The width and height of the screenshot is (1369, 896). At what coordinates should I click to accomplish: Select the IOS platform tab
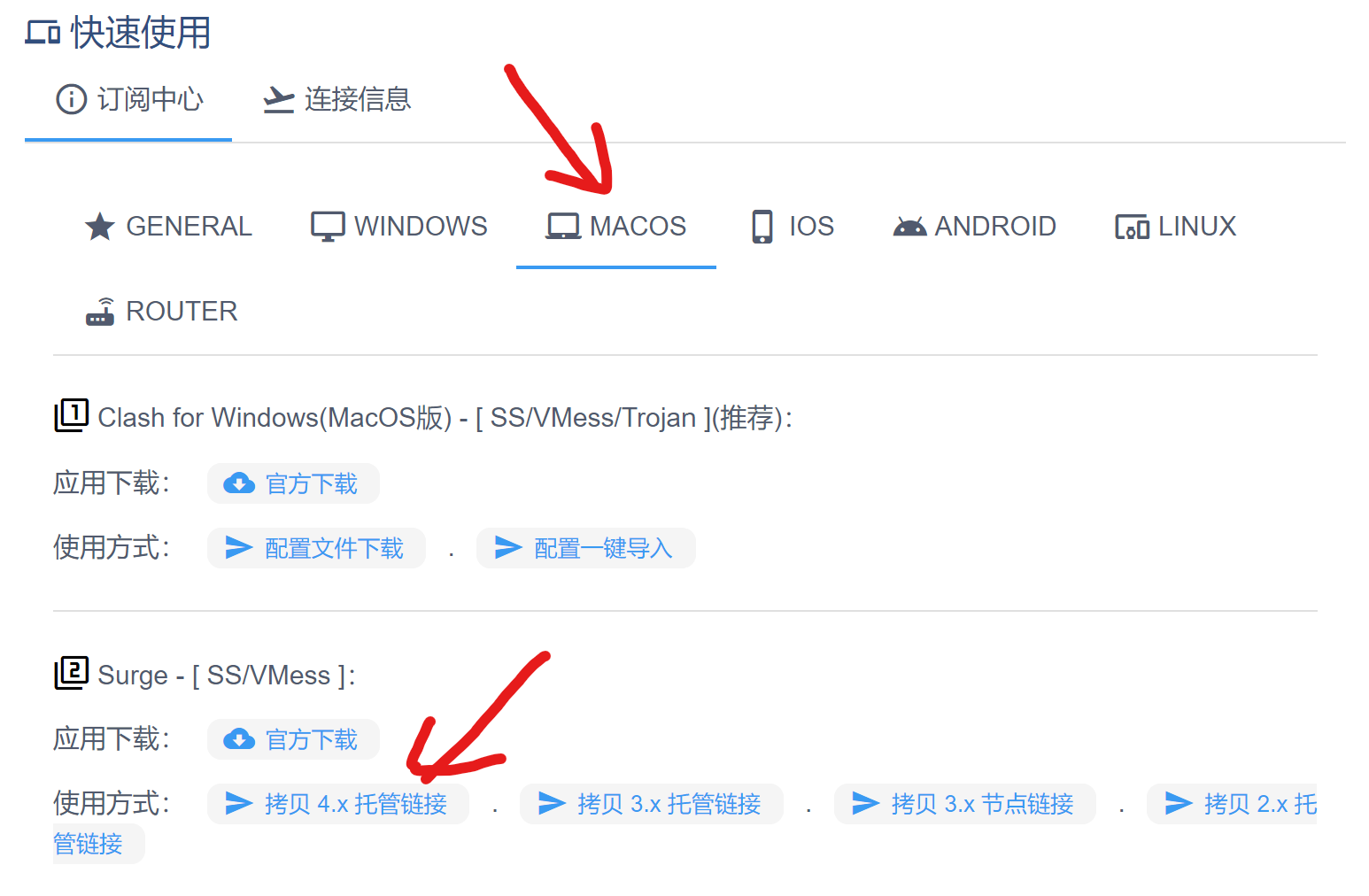[x=793, y=227]
